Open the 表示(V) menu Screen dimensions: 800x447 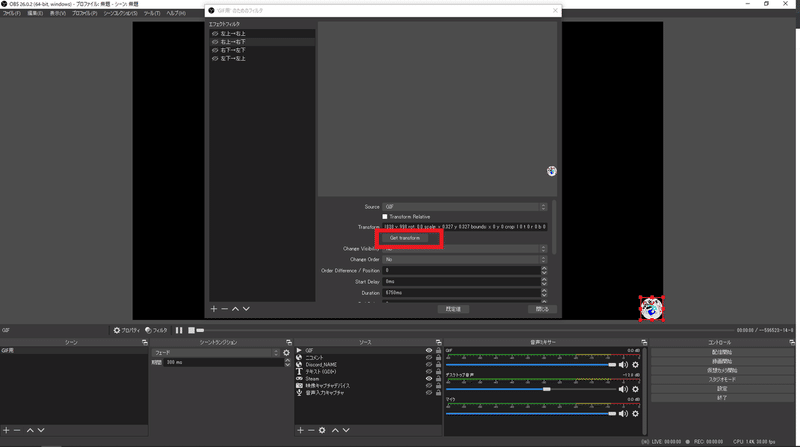pos(58,13)
